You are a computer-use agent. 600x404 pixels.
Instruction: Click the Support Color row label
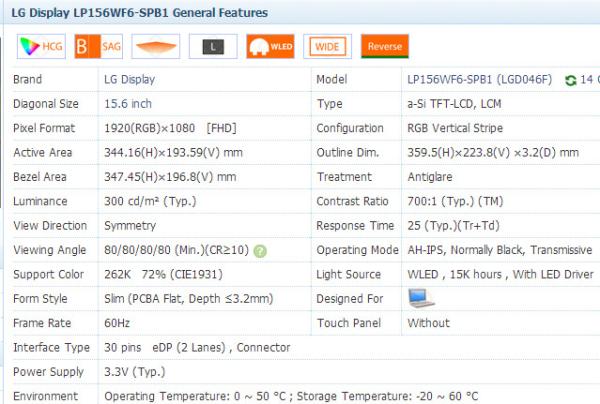[x=49, y=274]
